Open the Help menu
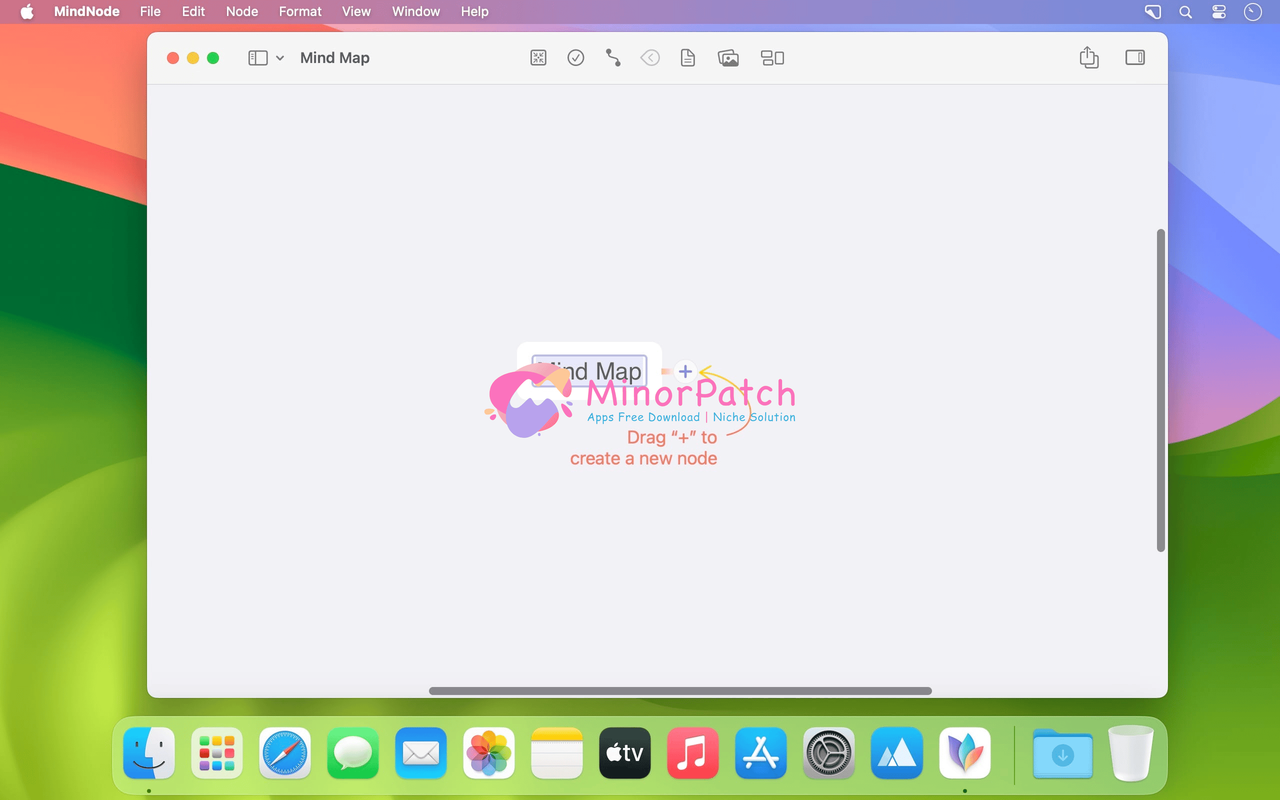Screen dimensions: 1280x800 tap(475, 12)
